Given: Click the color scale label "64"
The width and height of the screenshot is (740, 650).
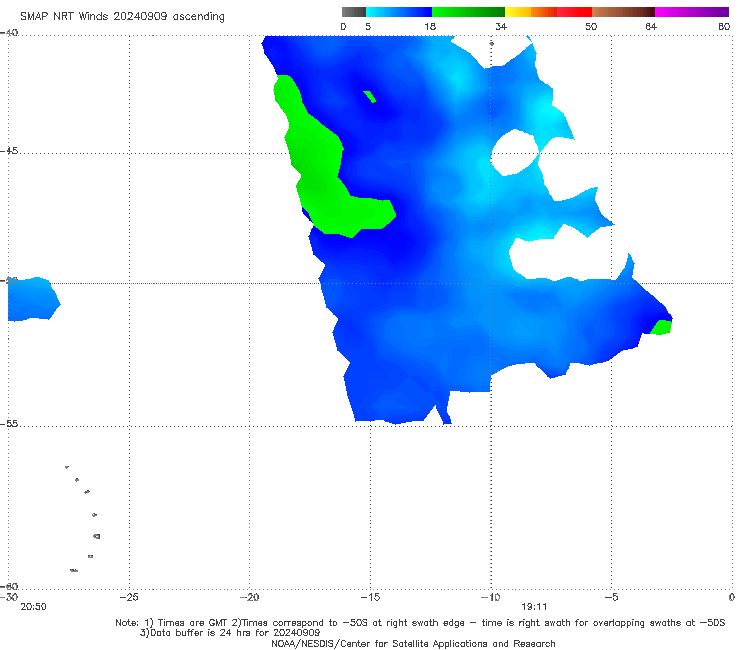Looking at the screenshot, I should [x=651, y=26].
